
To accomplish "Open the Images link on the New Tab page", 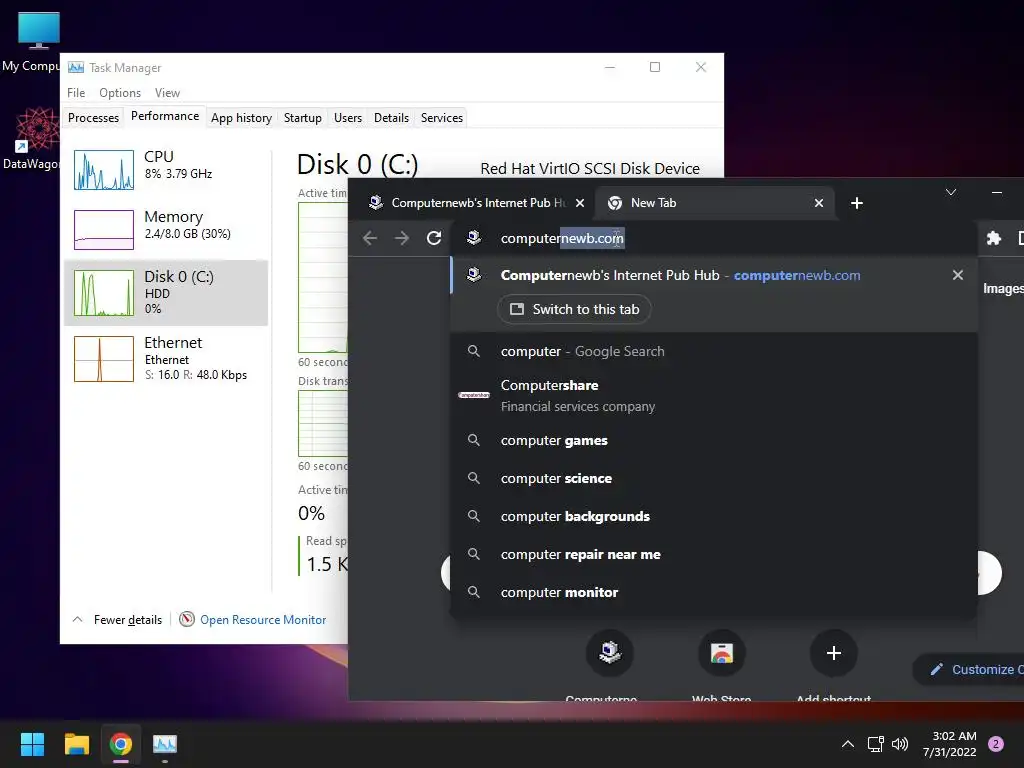I will (x=1003, y=289).
